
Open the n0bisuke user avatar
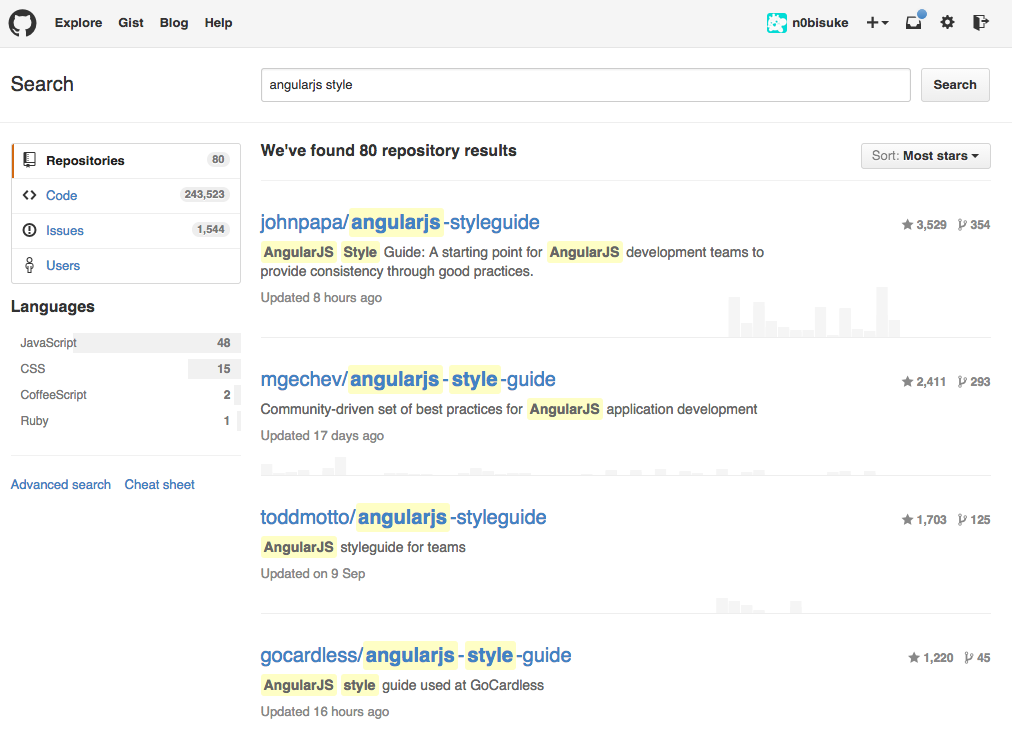pyautogui.click(x=776, y=23)
